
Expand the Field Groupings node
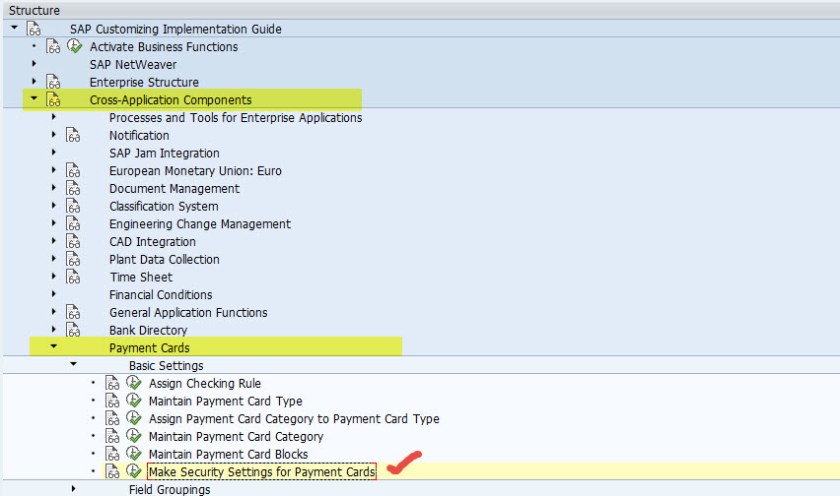(x=73, y=489)
